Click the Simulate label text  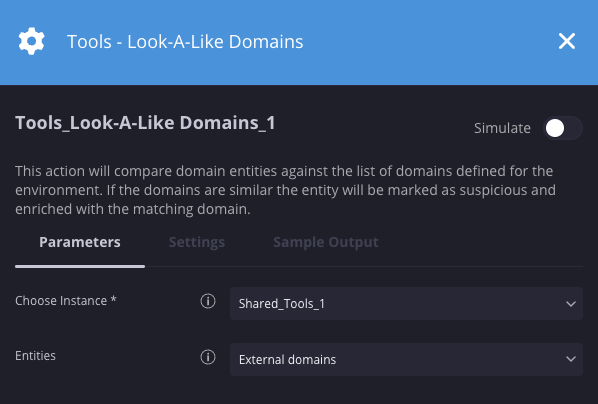click(x=502, y=128)
